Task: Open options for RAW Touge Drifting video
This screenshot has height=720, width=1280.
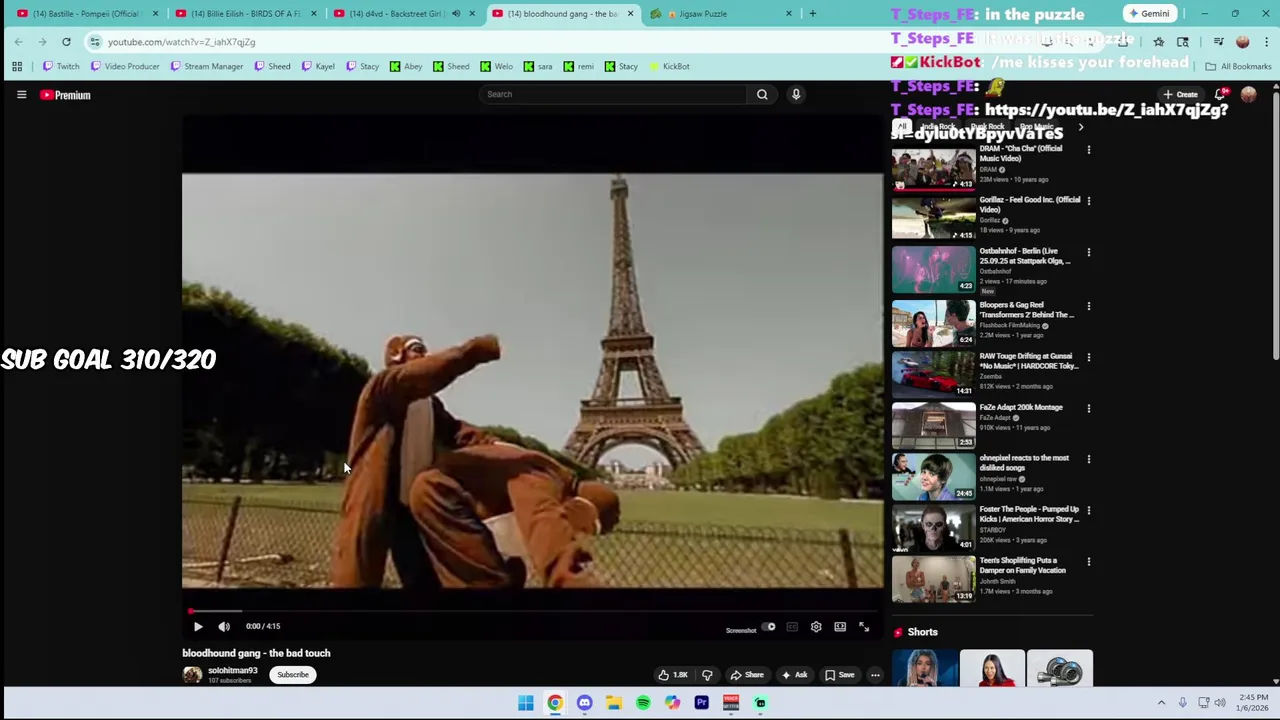Action: click(x=1089, y=357)
